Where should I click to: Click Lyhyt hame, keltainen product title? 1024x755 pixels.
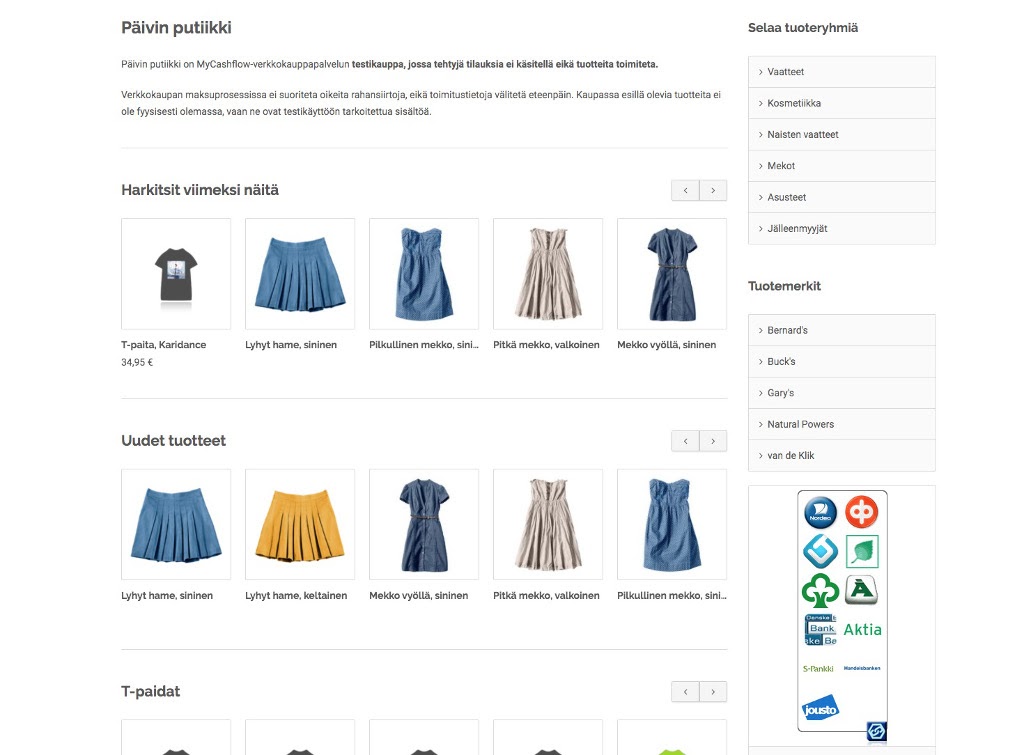[x=296, y=596]
